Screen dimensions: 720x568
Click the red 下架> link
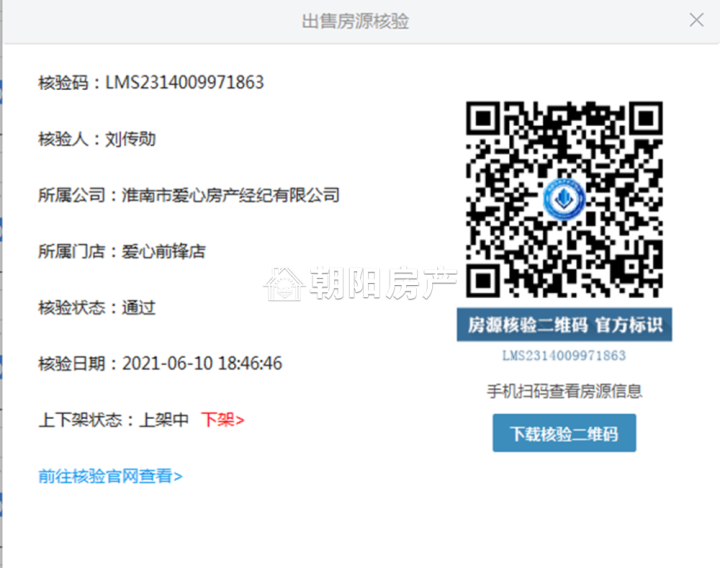point(222,420)
